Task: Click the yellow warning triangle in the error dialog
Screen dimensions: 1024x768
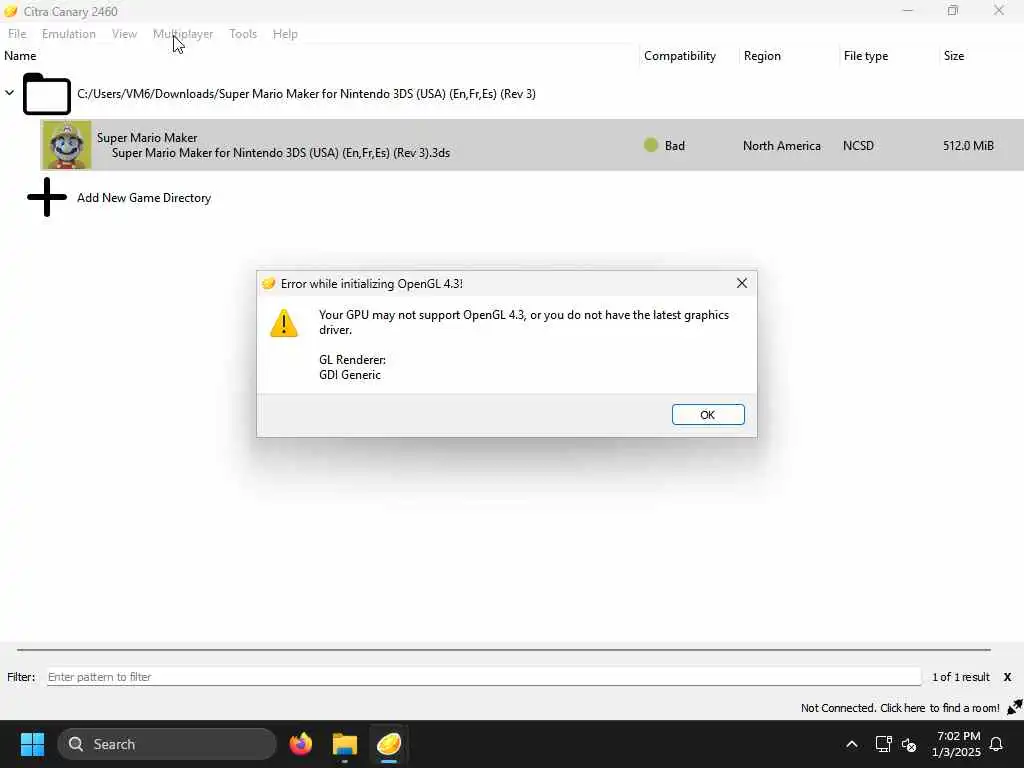Action: tap(284, 323)
